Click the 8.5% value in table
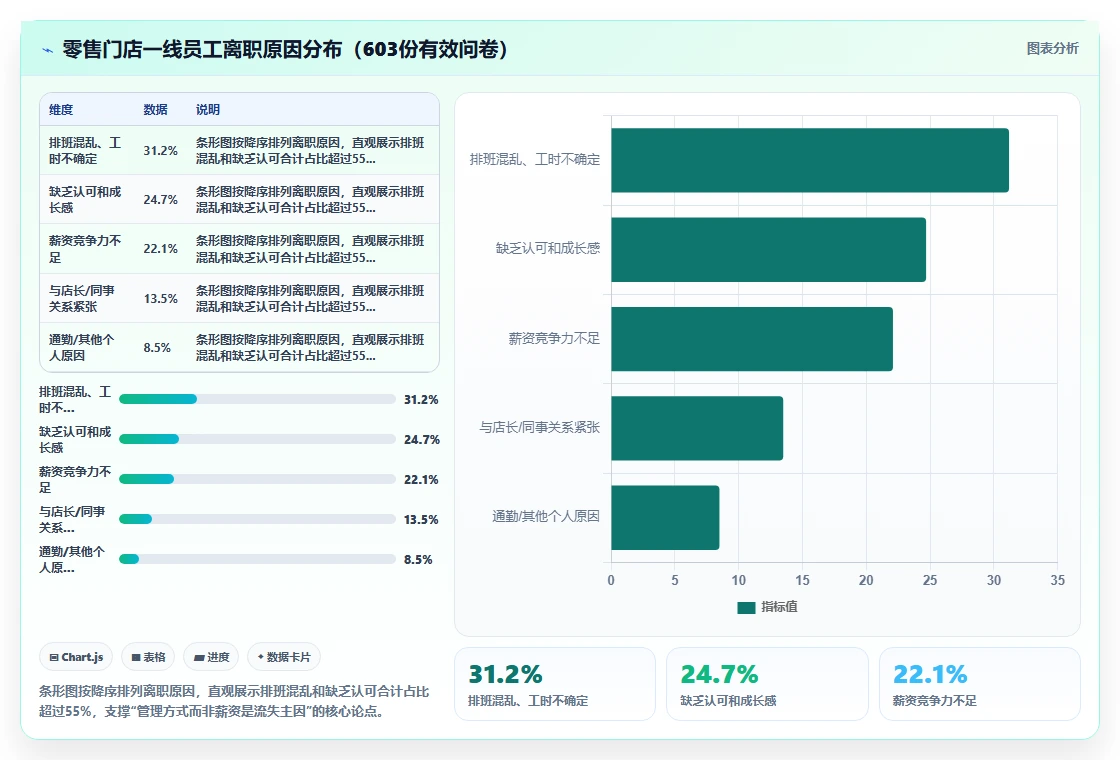The width and height of the screenshot is (1120, 760). tap(156, 347)
